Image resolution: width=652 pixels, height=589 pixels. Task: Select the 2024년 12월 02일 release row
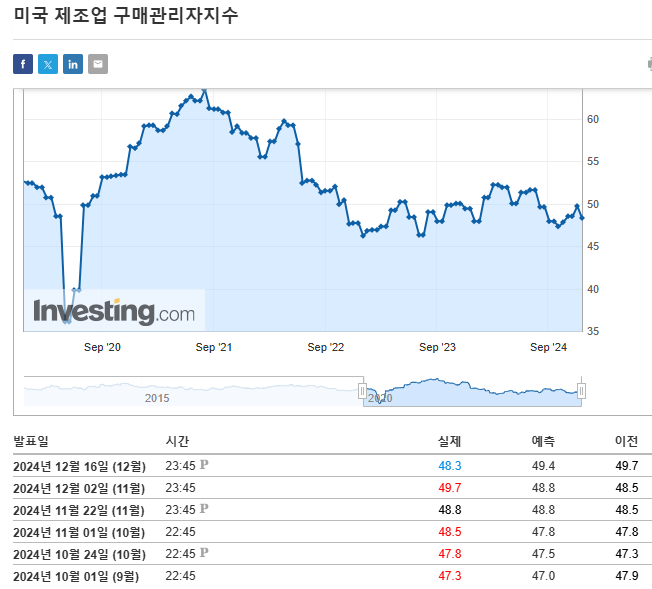coord(79,488)
